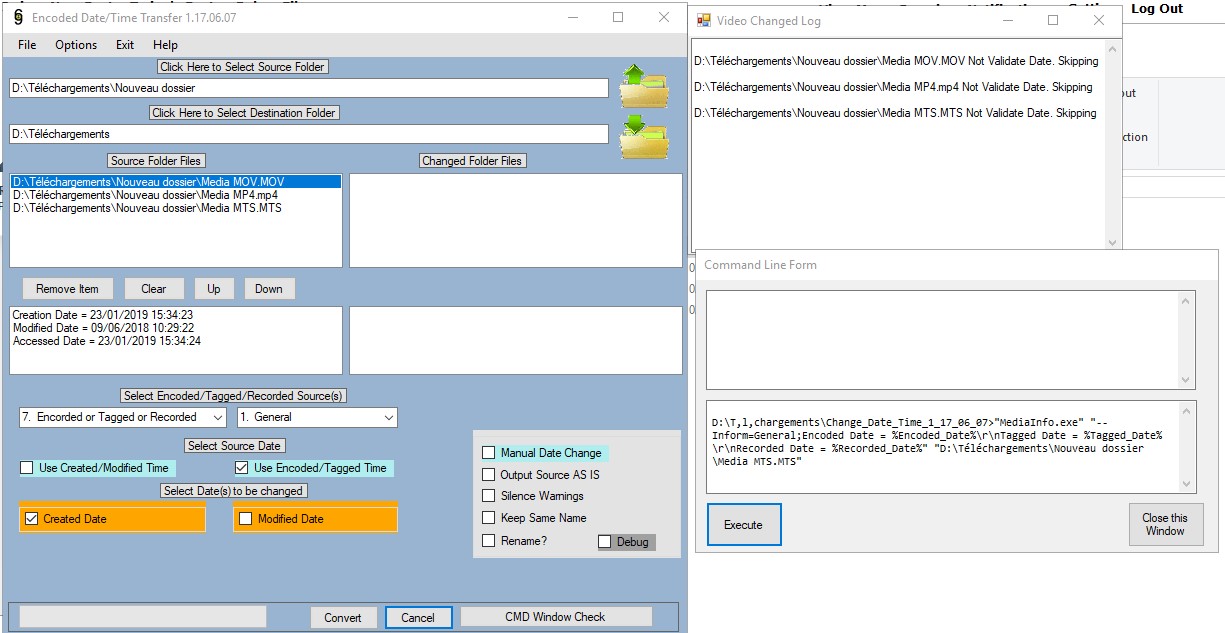Click the Close this Window button
This screenshot has height=633, width=1225.
pos(1165,525)
